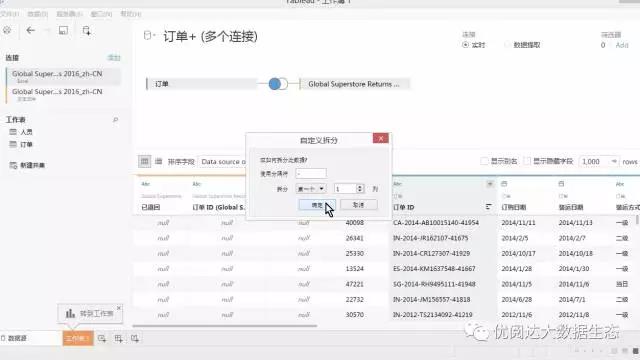640x360 pixels.
Task: Go back using the left arrow icon
Action: tap(31, 30)
